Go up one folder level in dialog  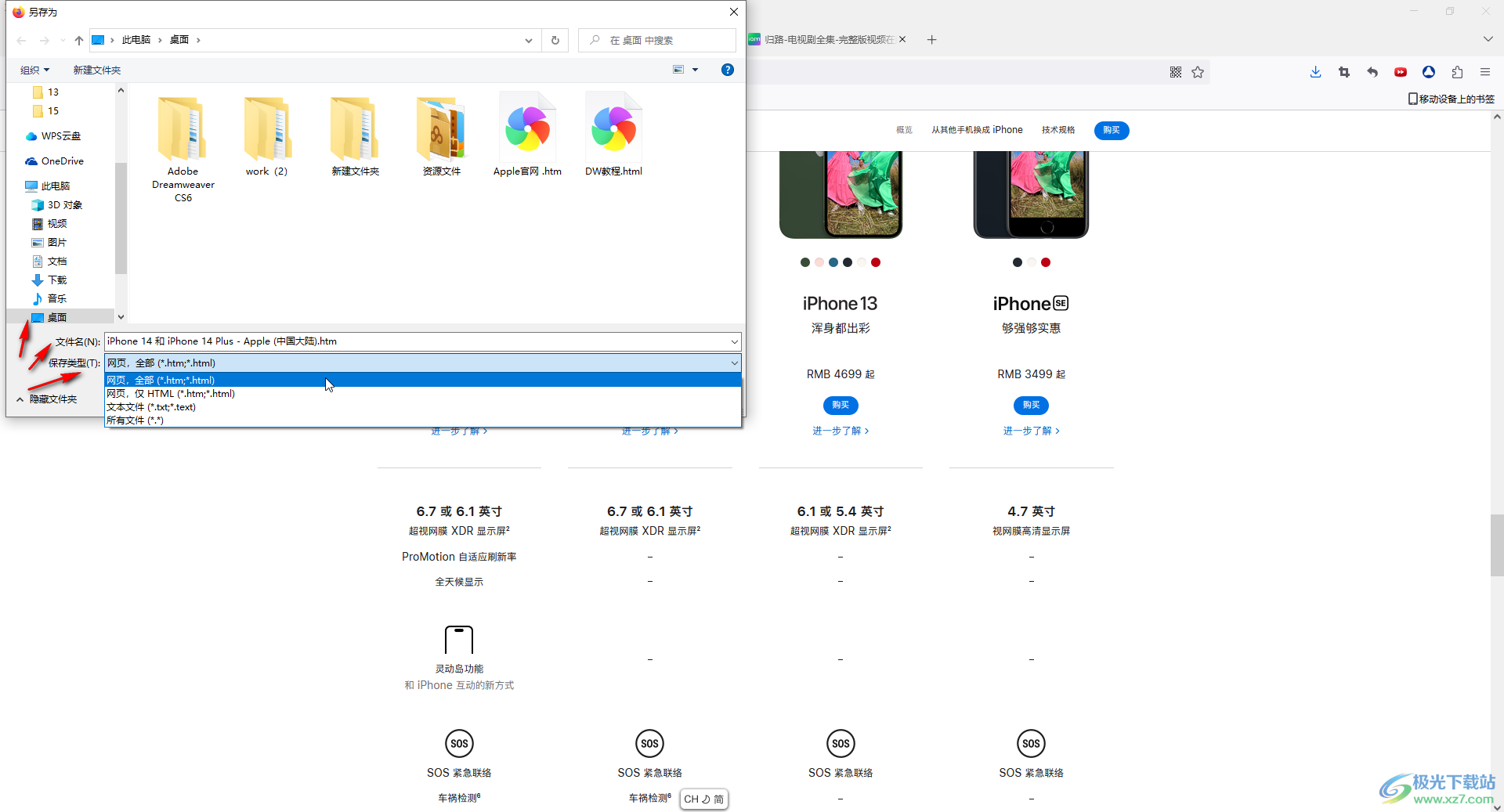click(x=79, y=40)
